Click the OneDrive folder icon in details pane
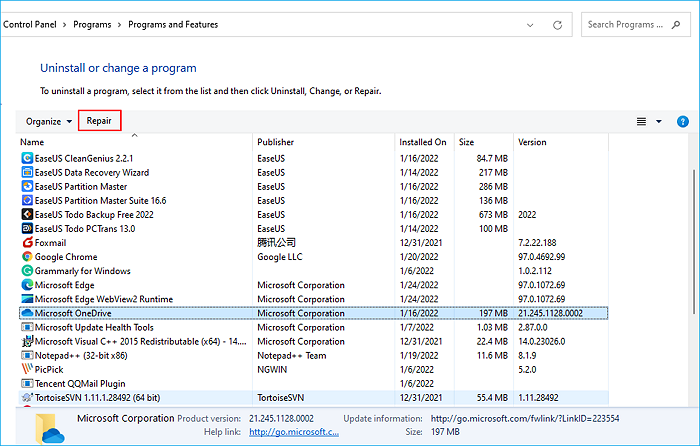700x446 pixels. click(49, 429)
